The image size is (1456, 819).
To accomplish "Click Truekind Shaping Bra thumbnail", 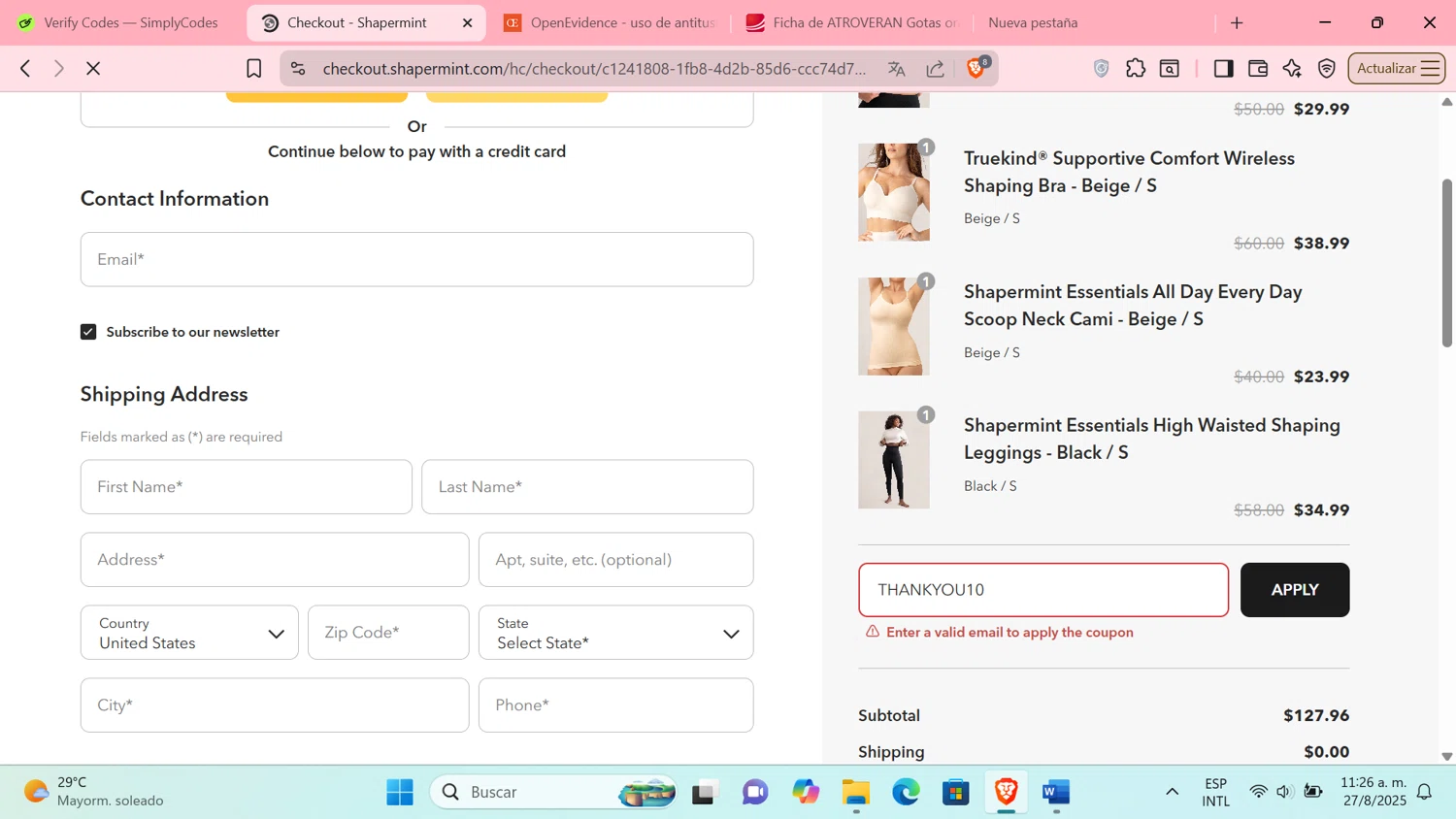I will [x=893, y=192].
